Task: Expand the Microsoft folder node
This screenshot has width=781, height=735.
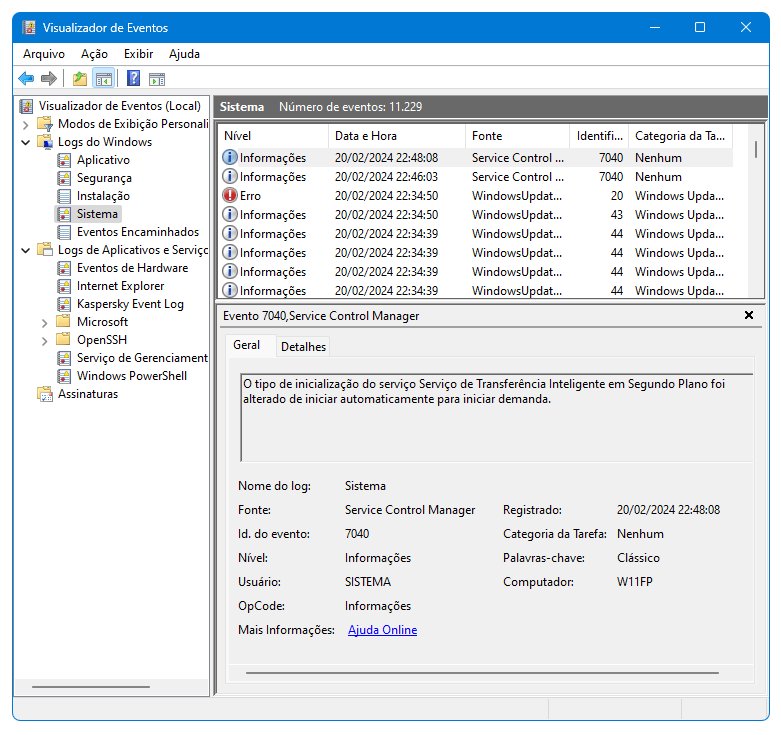Action: coord(45,323)
